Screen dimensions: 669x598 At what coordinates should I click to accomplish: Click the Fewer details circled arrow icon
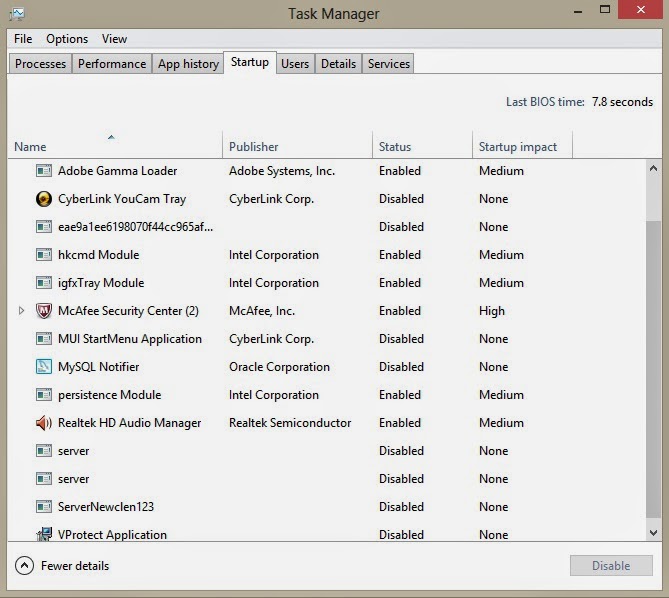coord(24,566)
